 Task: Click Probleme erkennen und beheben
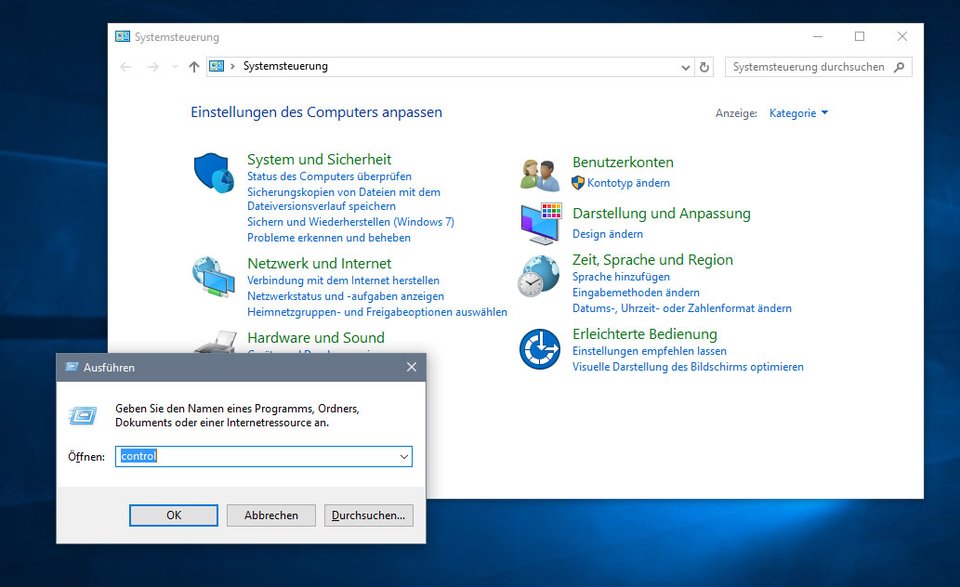pos(329,237)
